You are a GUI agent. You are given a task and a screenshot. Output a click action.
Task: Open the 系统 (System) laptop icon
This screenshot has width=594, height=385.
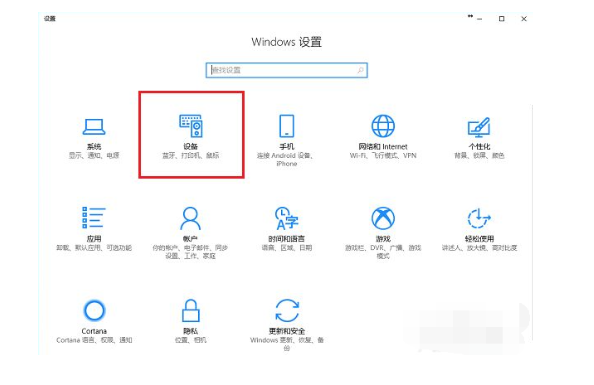(94, 127)
